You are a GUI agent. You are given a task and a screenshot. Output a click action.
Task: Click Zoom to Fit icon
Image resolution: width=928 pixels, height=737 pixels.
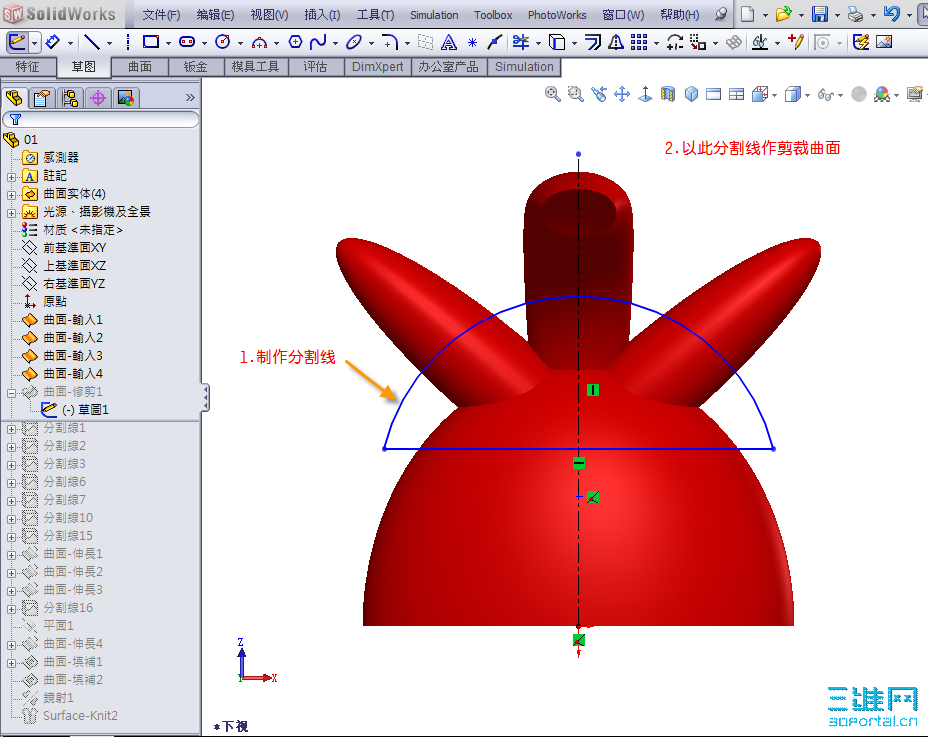(553, 94)
